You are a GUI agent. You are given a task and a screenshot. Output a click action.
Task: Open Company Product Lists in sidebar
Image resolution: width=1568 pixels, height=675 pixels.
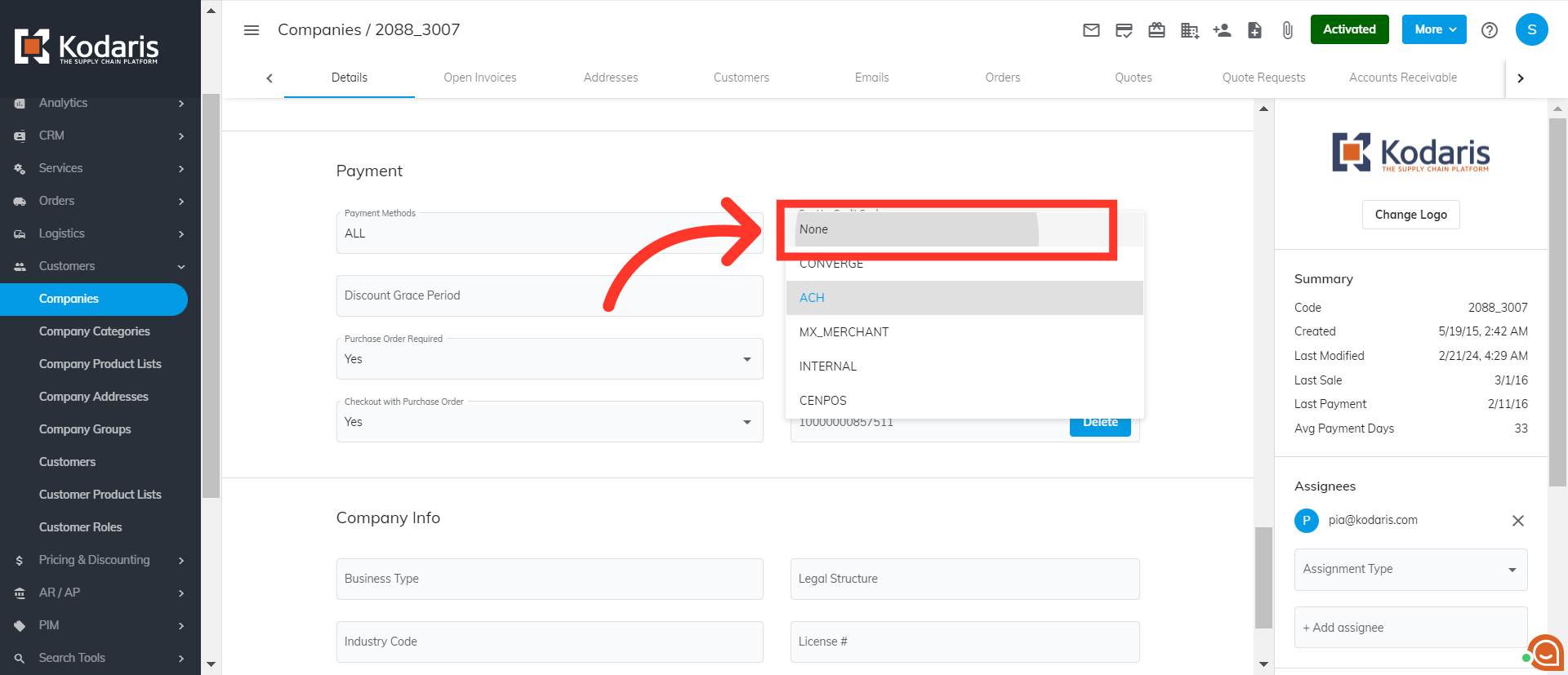pyautogui.click(x=100, y=364)
